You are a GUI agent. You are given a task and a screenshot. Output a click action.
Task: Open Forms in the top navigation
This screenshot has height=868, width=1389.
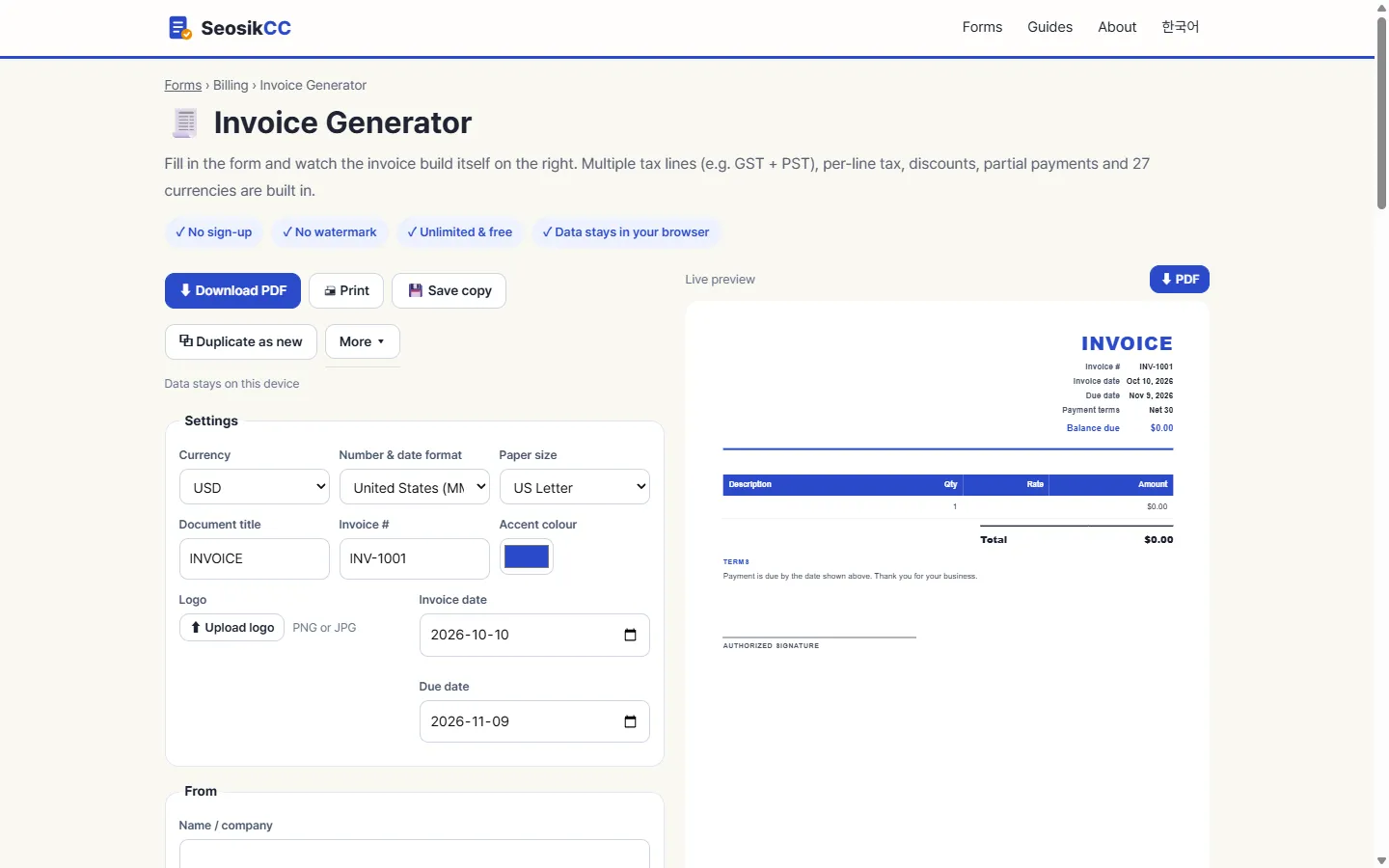(x=982, y=27)
